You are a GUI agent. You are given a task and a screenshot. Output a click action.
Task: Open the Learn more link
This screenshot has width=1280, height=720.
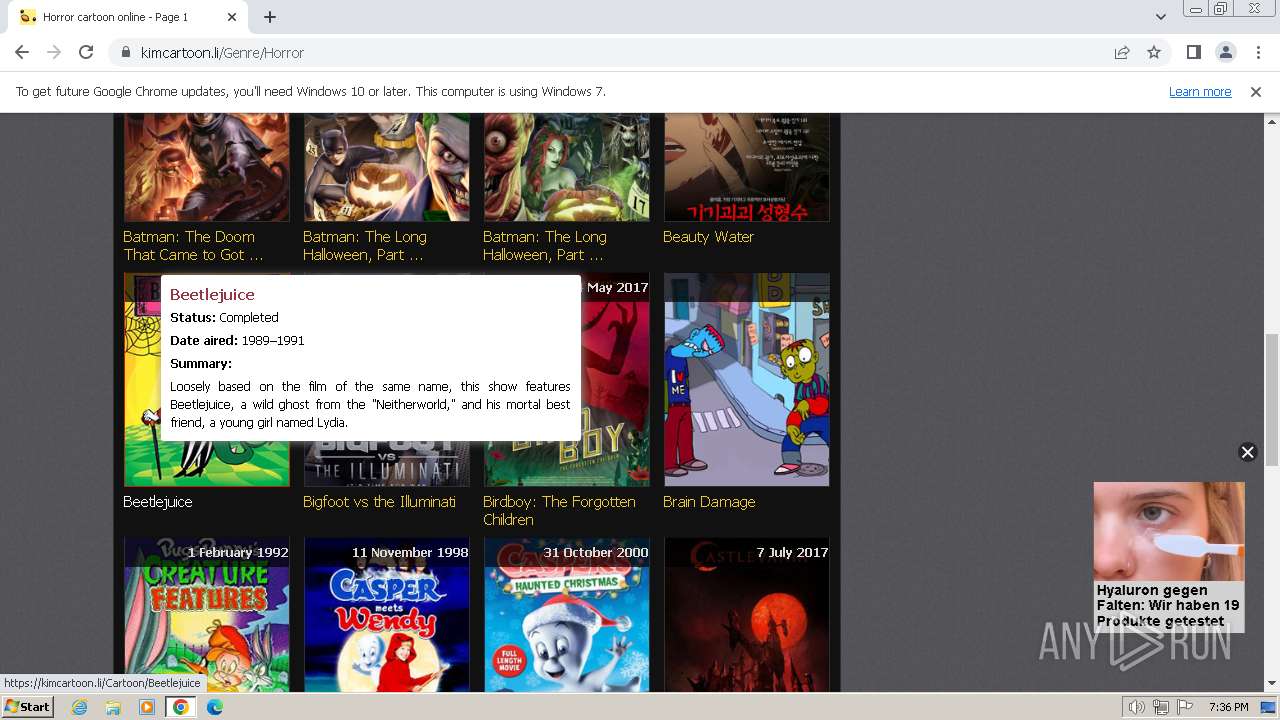tap(1200, 92)
